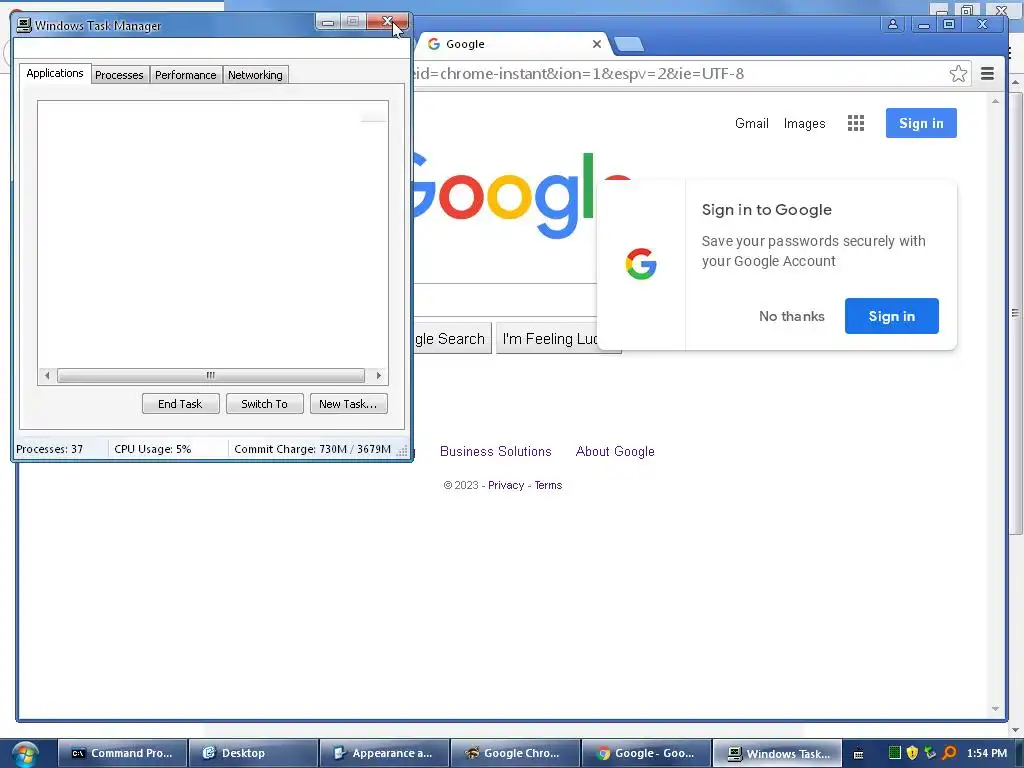1024x768 pixels.
Task: Select the Networking tab
Action: (x=255, y=75)
